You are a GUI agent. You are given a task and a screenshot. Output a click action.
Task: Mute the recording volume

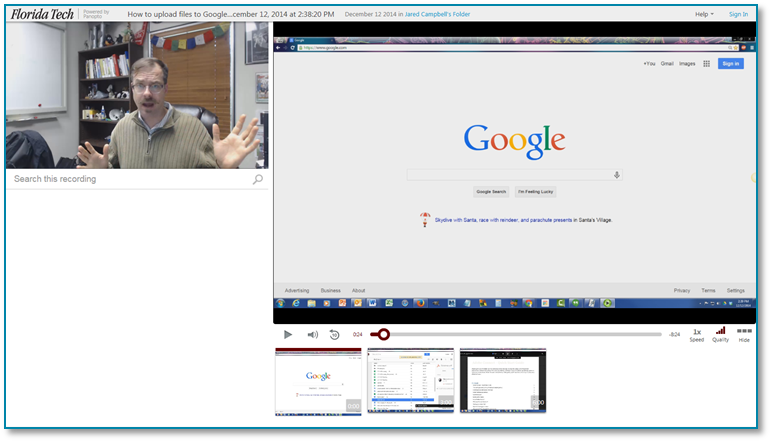(313, 335)
